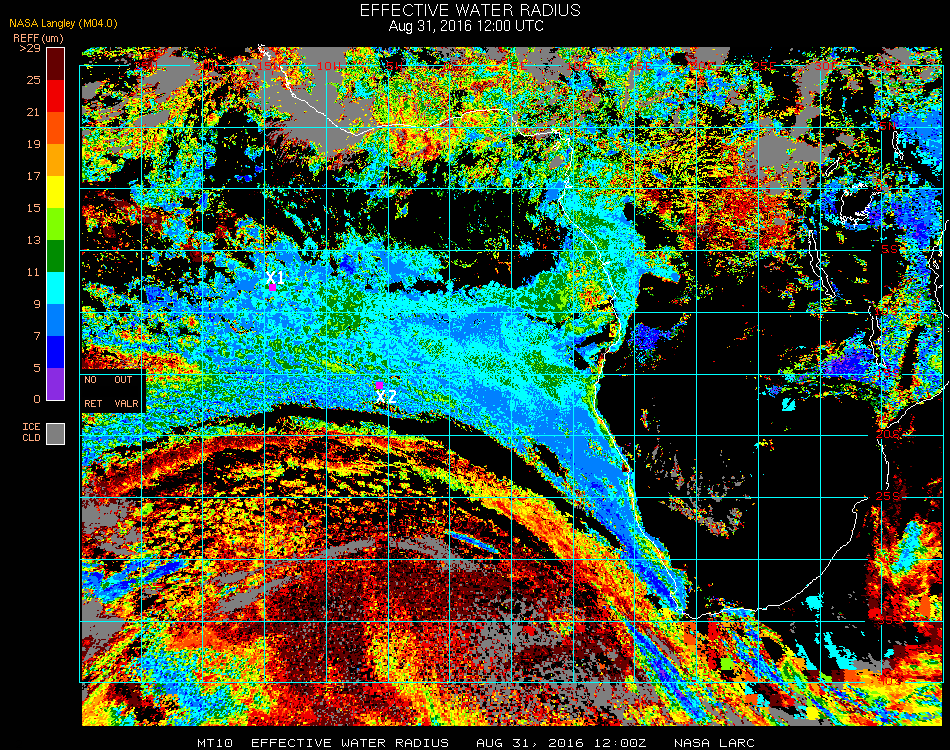Click the 'MT10' footer text
The width and height of the screenshot is (950, 750).
pyautogui.click(x=215, y=743)
